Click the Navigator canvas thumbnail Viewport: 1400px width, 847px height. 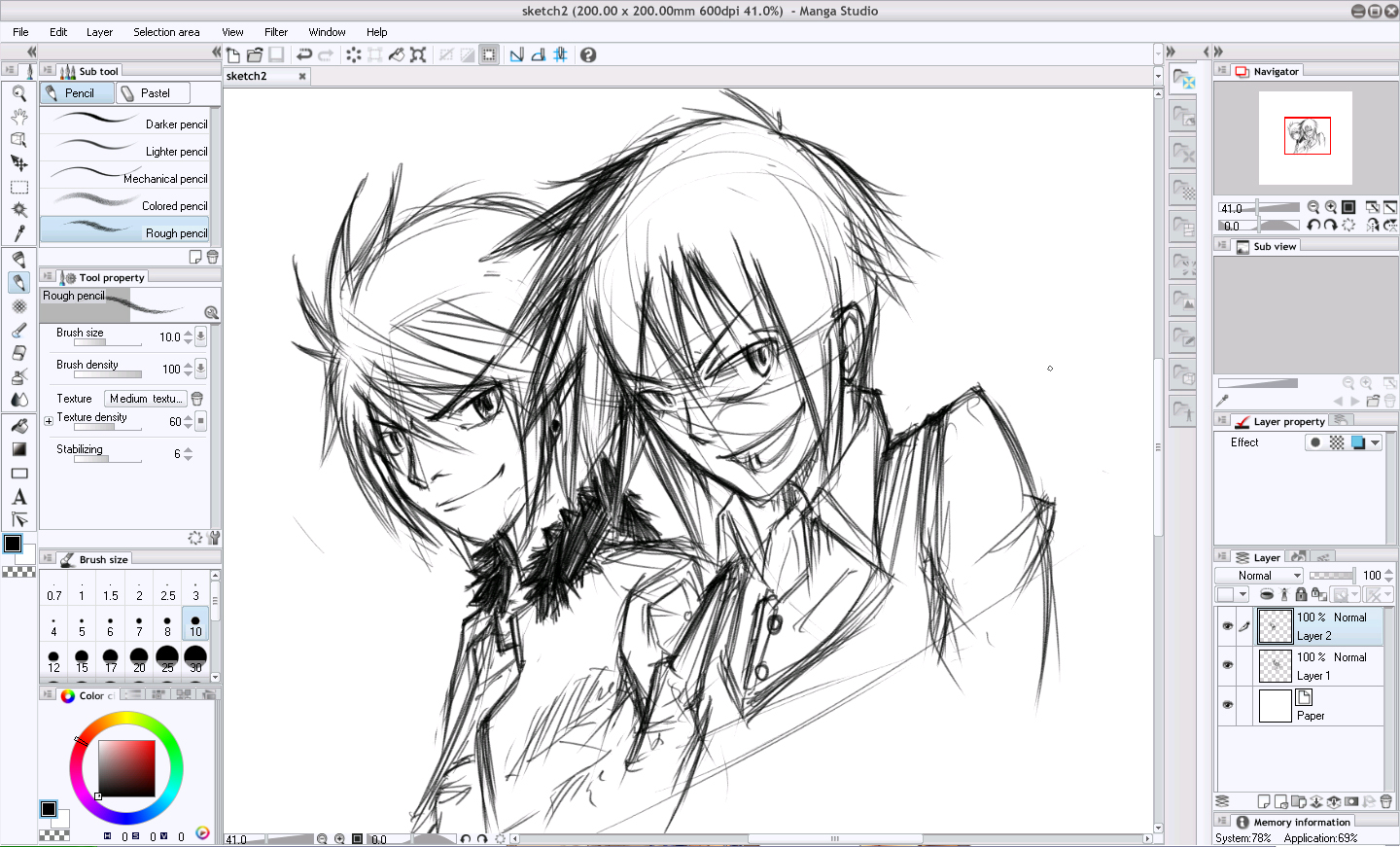coord(1306,137)
